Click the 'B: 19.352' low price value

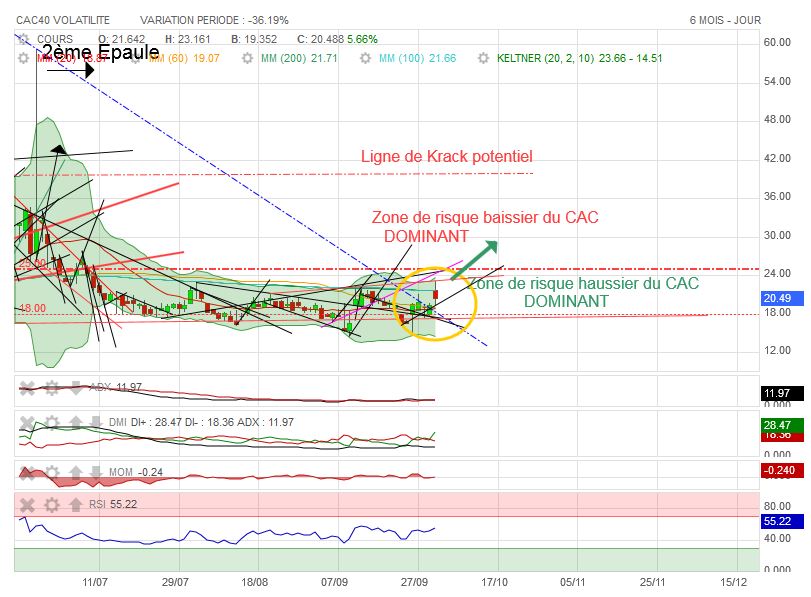coord(254,39)
